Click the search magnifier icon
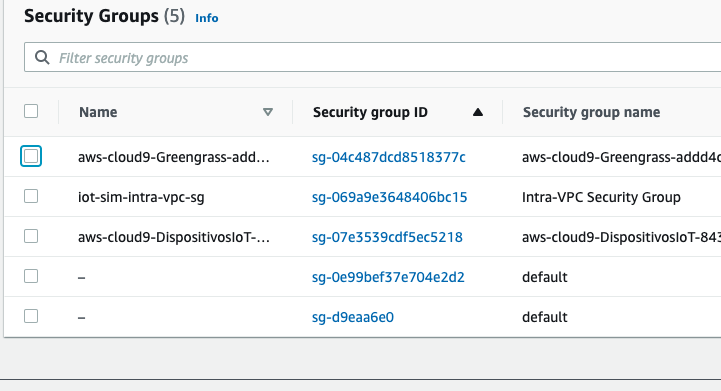721x391 pixels. tap(42, 58)
